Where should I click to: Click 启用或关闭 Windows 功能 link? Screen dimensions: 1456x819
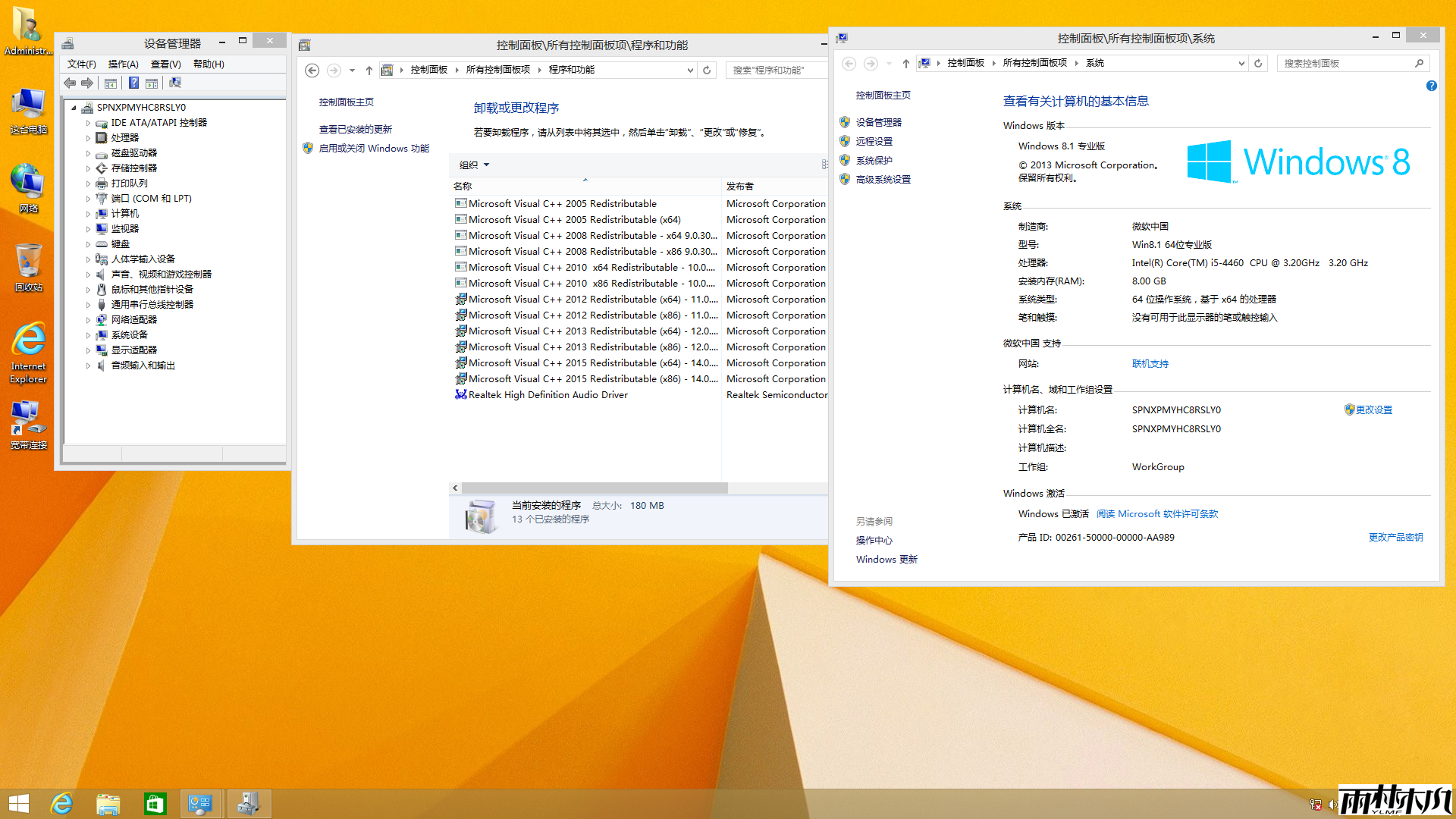coord(374,149)
